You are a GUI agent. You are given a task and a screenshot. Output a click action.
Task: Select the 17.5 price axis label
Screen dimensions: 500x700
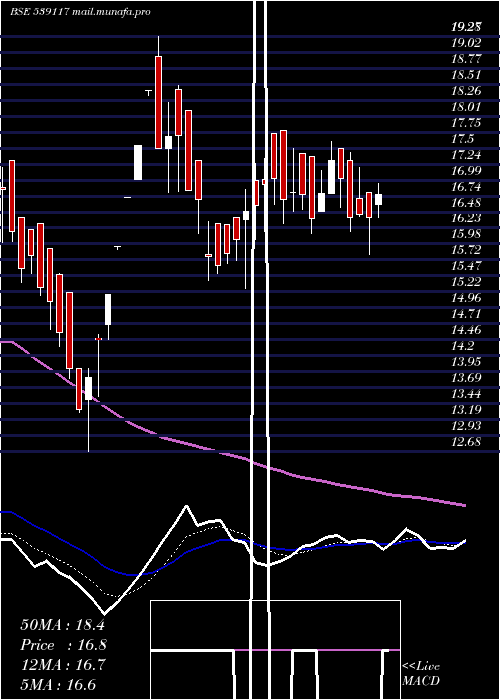tap(462, 139)
